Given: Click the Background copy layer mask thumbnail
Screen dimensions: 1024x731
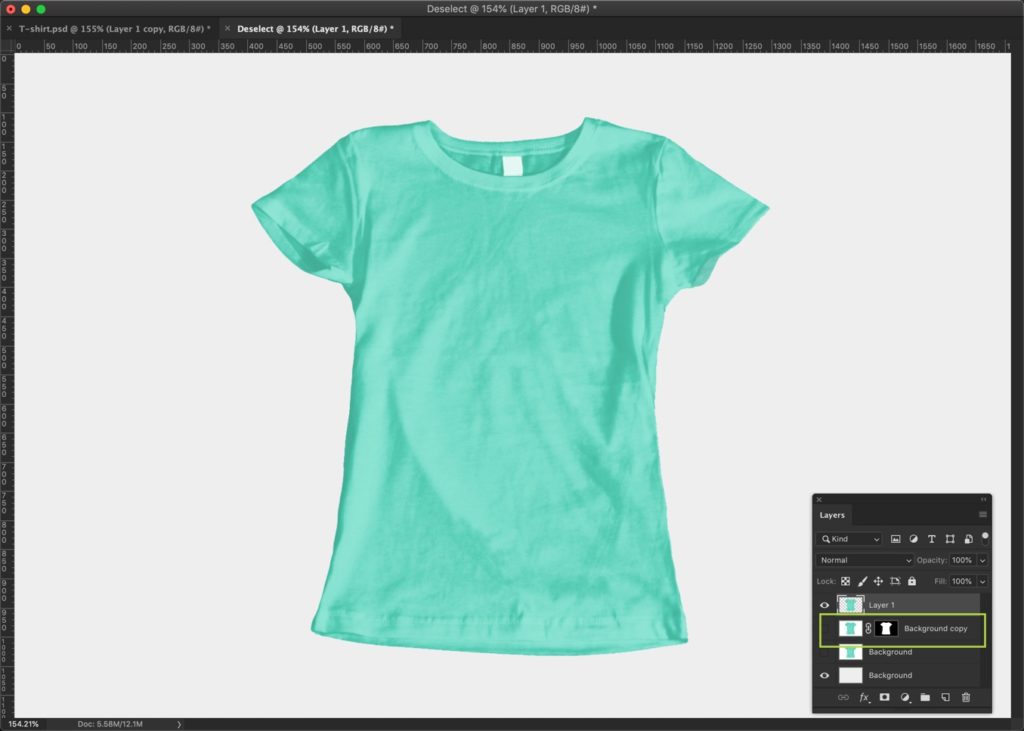Looking at the screenshot, I should point(886,628).
